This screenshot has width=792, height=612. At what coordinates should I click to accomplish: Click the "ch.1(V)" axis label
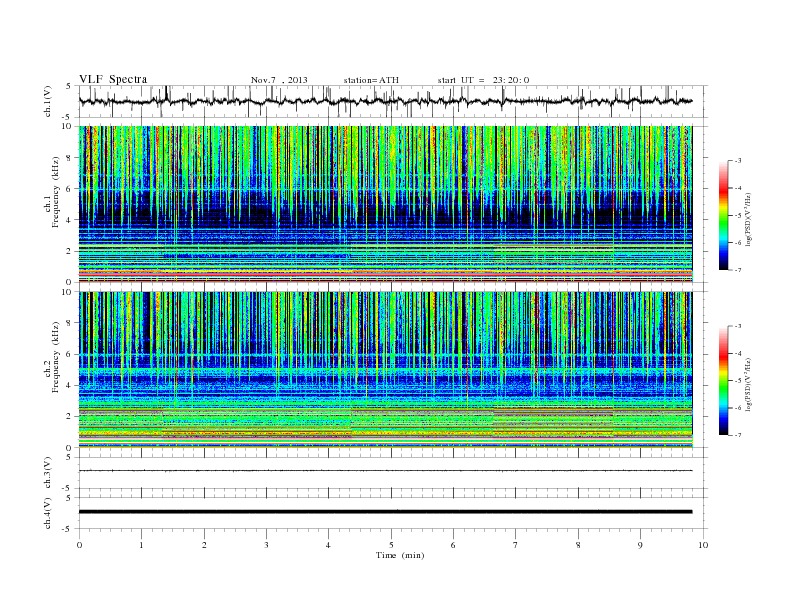coord(48,101)
